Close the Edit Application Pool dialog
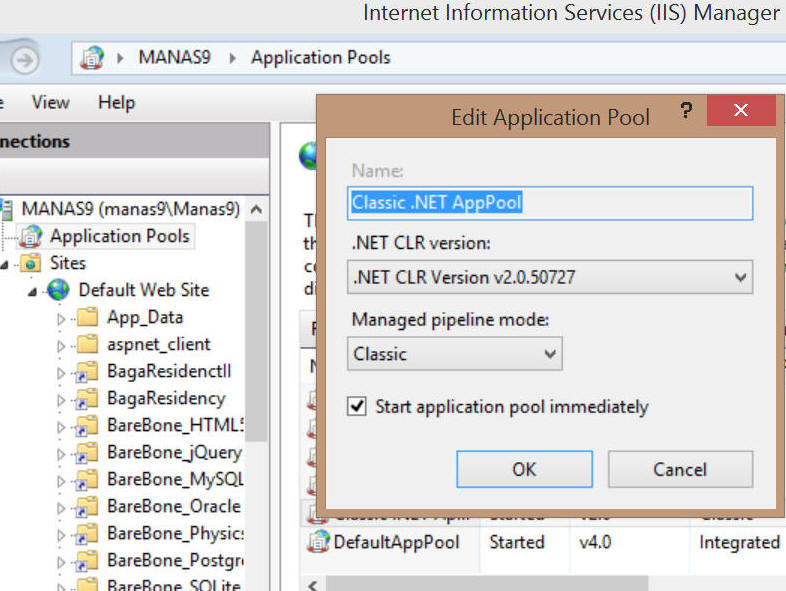Image resolution: width=786 pixels, height=591 pixels. [741, 110]
